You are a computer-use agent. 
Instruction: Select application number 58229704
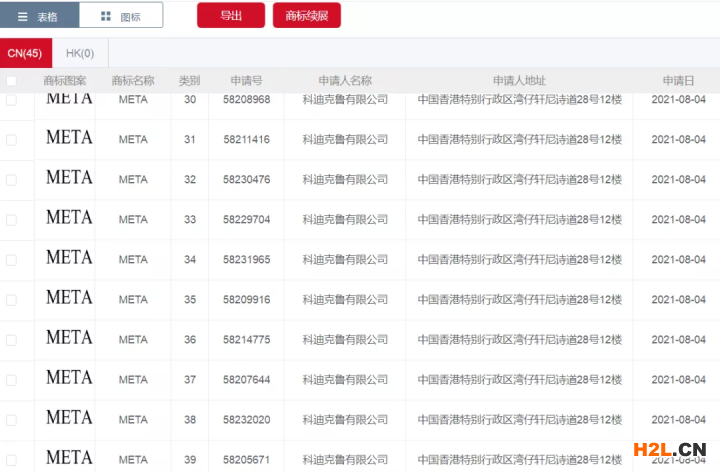[x=246, y=220]
